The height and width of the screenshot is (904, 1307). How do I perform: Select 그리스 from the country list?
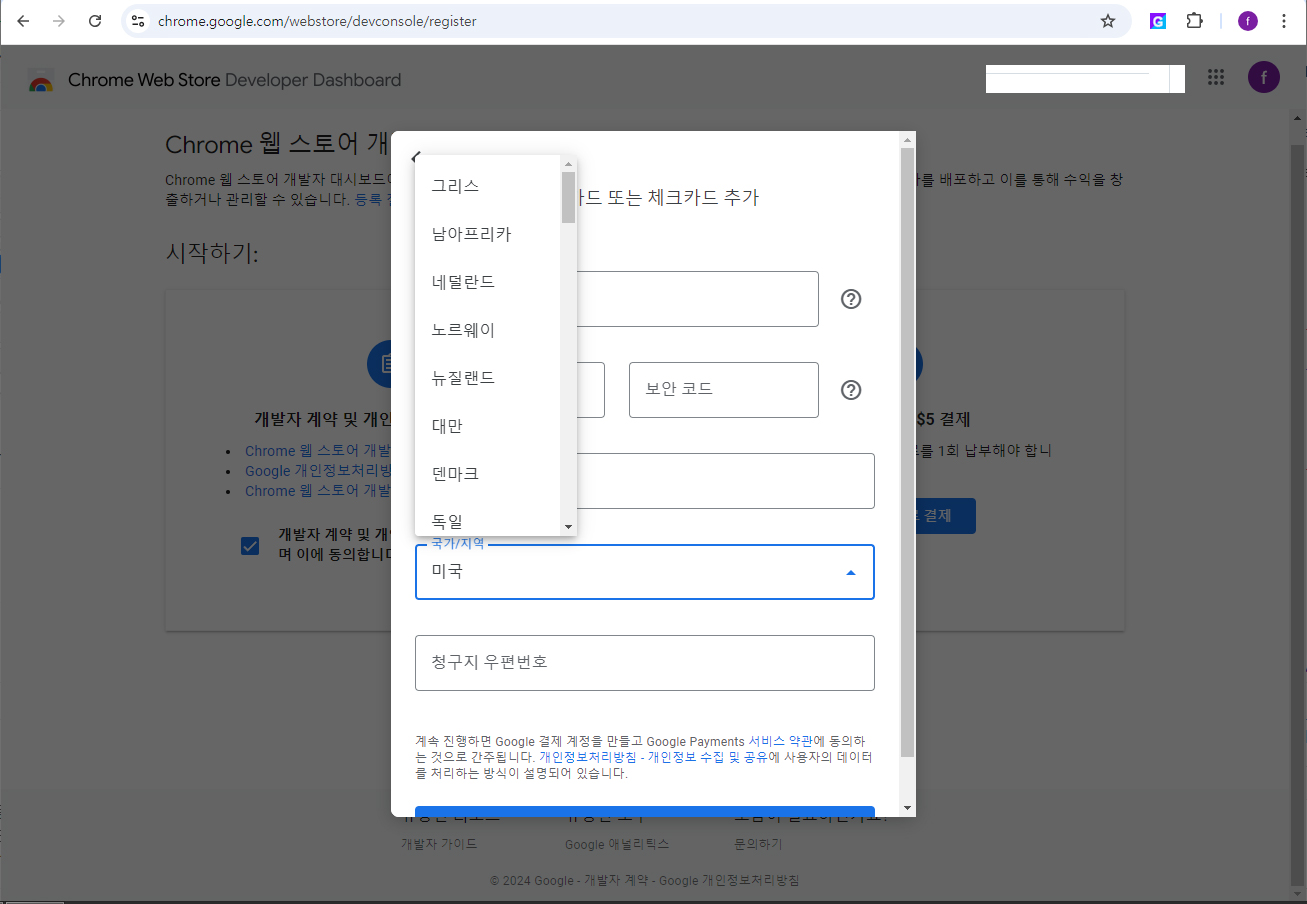[488, 186]
